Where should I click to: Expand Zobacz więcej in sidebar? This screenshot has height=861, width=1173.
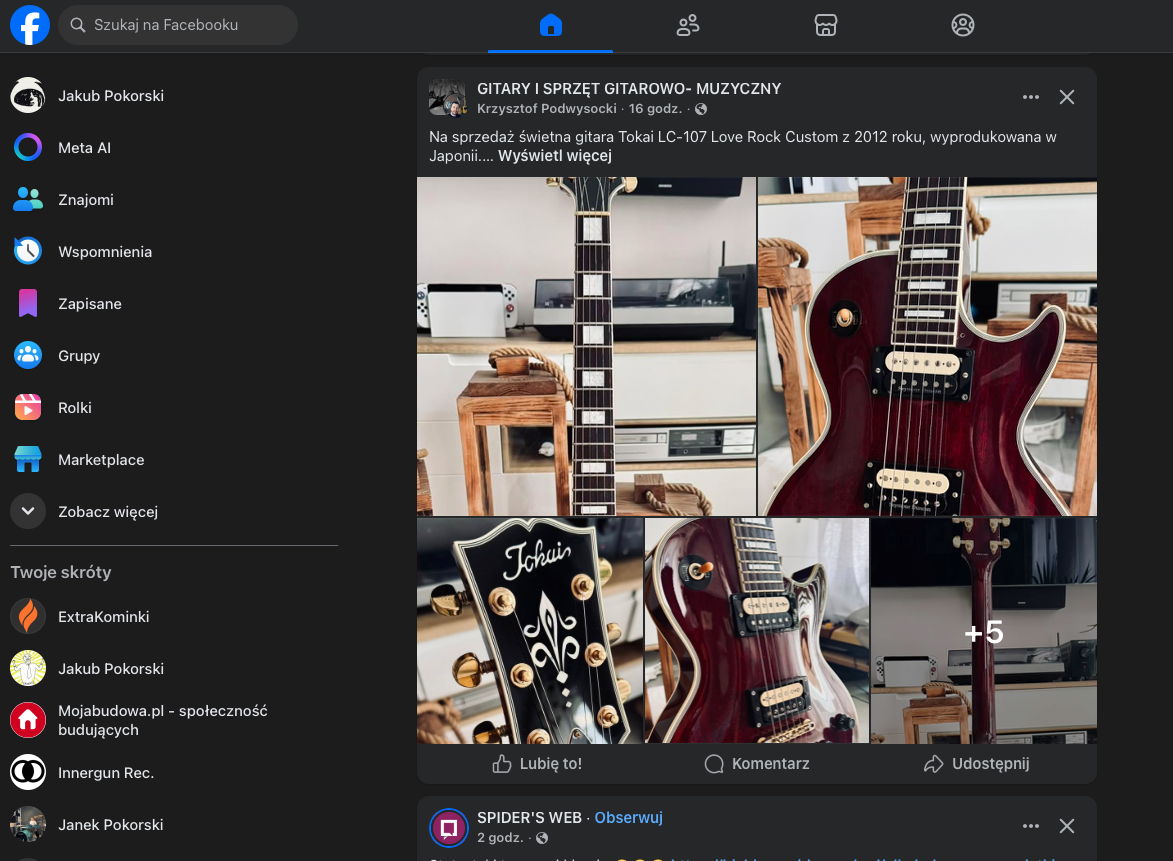point(107,512)
